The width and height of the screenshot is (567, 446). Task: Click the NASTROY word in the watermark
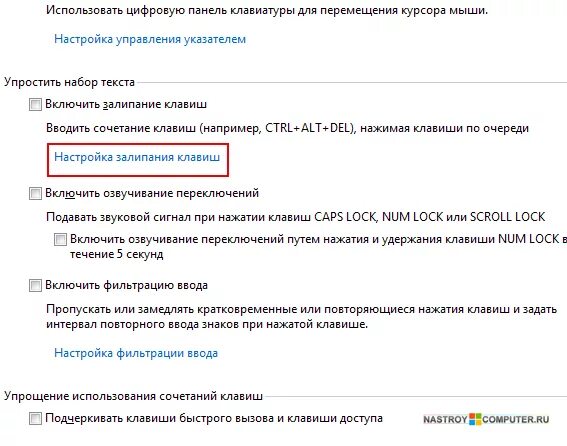[x=445, y=420]
